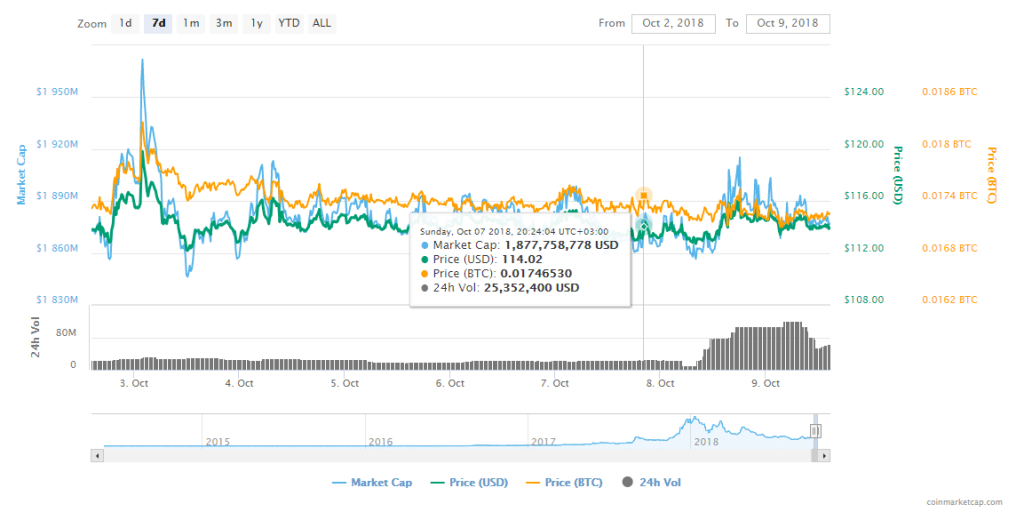This screenshot has width=1024, height=520.
Task: Select the 1d zoom range
Action: click(125, 23)
